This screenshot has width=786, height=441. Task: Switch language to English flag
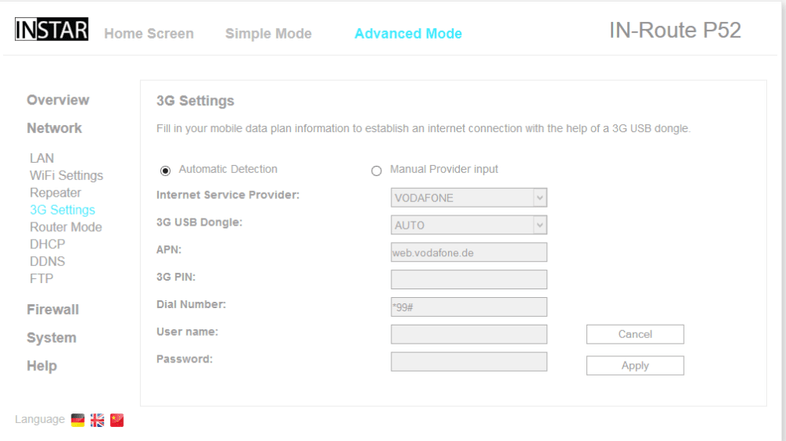point(97,420)
